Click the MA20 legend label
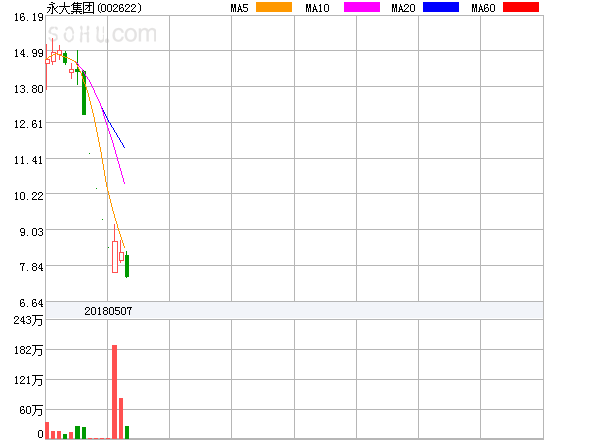 tap(403, 8)
